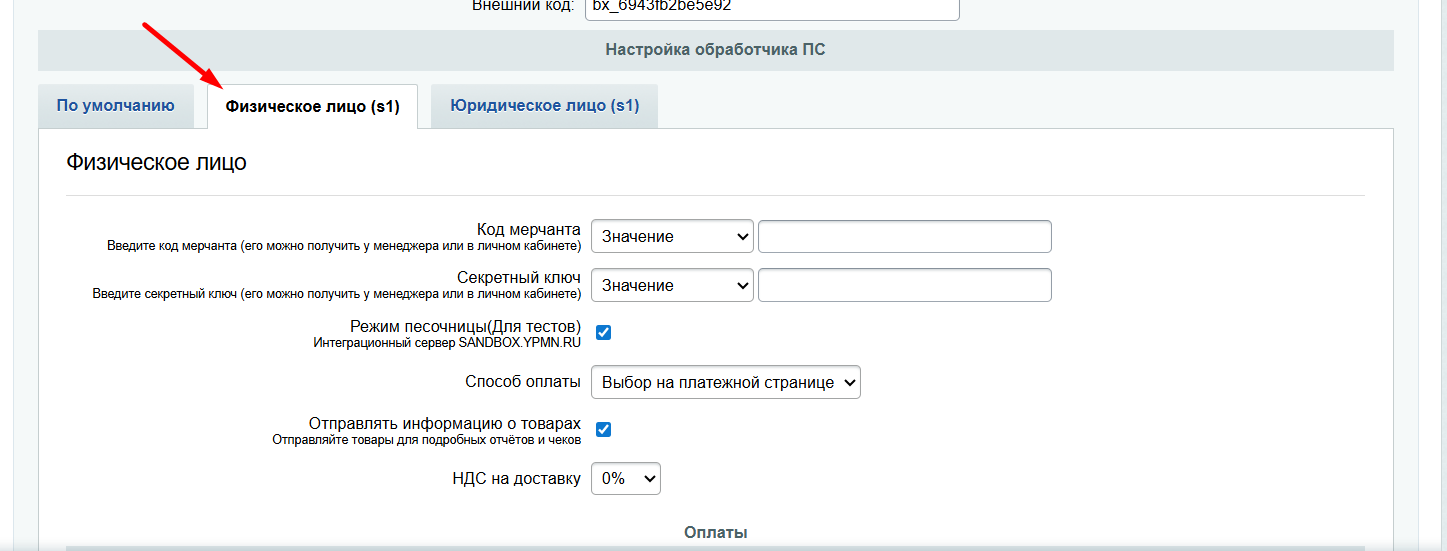Screen dimensions: 1447x551
Task: Click the Настройка обработчика ПС section header
Action: coord(715,50)
